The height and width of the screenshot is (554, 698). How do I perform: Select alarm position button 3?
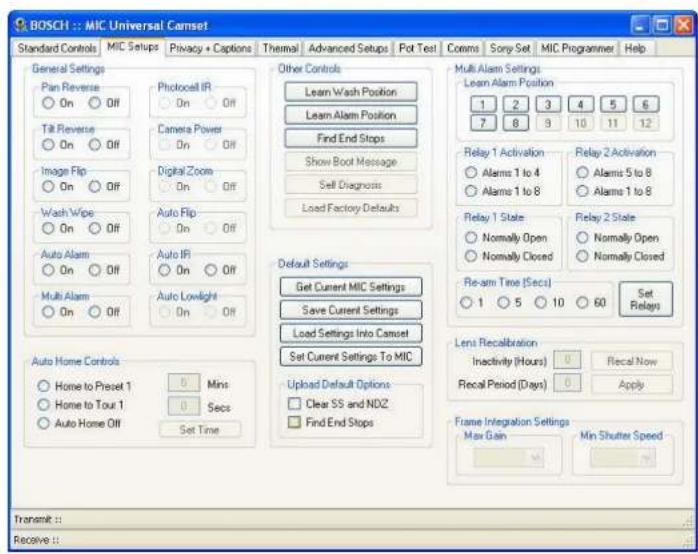point(548,105)
